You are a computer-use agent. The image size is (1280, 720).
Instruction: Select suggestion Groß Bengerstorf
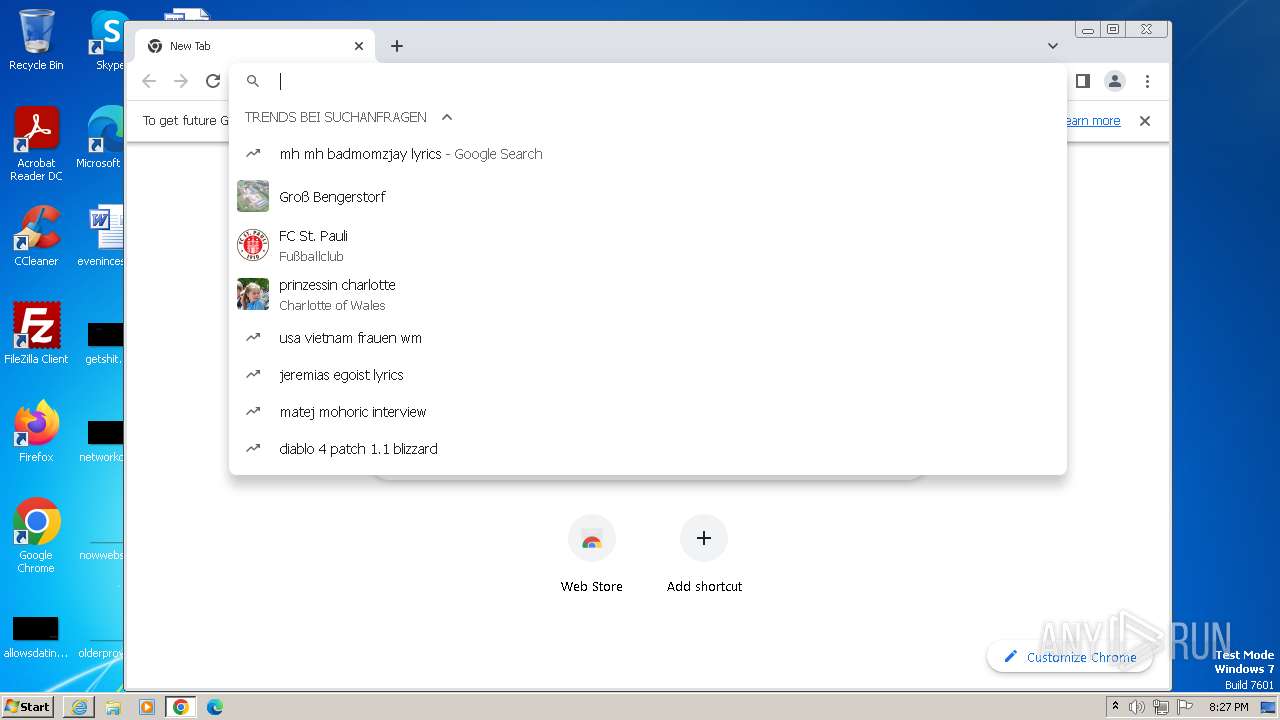[648, 197]
